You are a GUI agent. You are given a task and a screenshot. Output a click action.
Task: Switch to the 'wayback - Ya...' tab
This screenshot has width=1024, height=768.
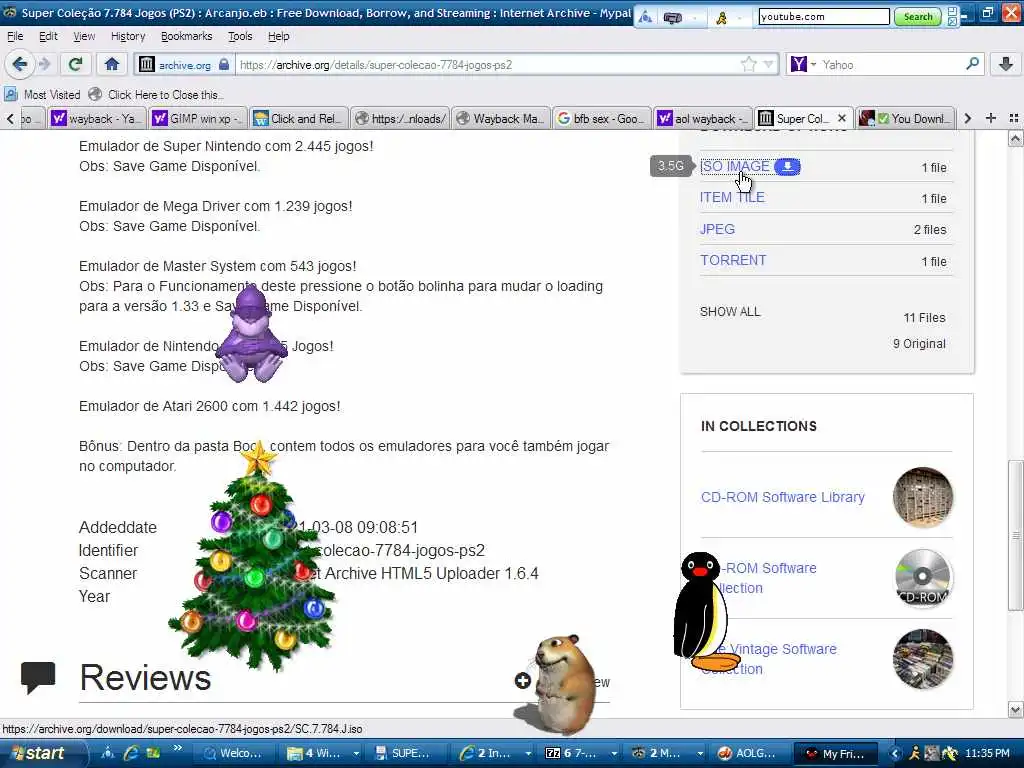coord(97,118)
